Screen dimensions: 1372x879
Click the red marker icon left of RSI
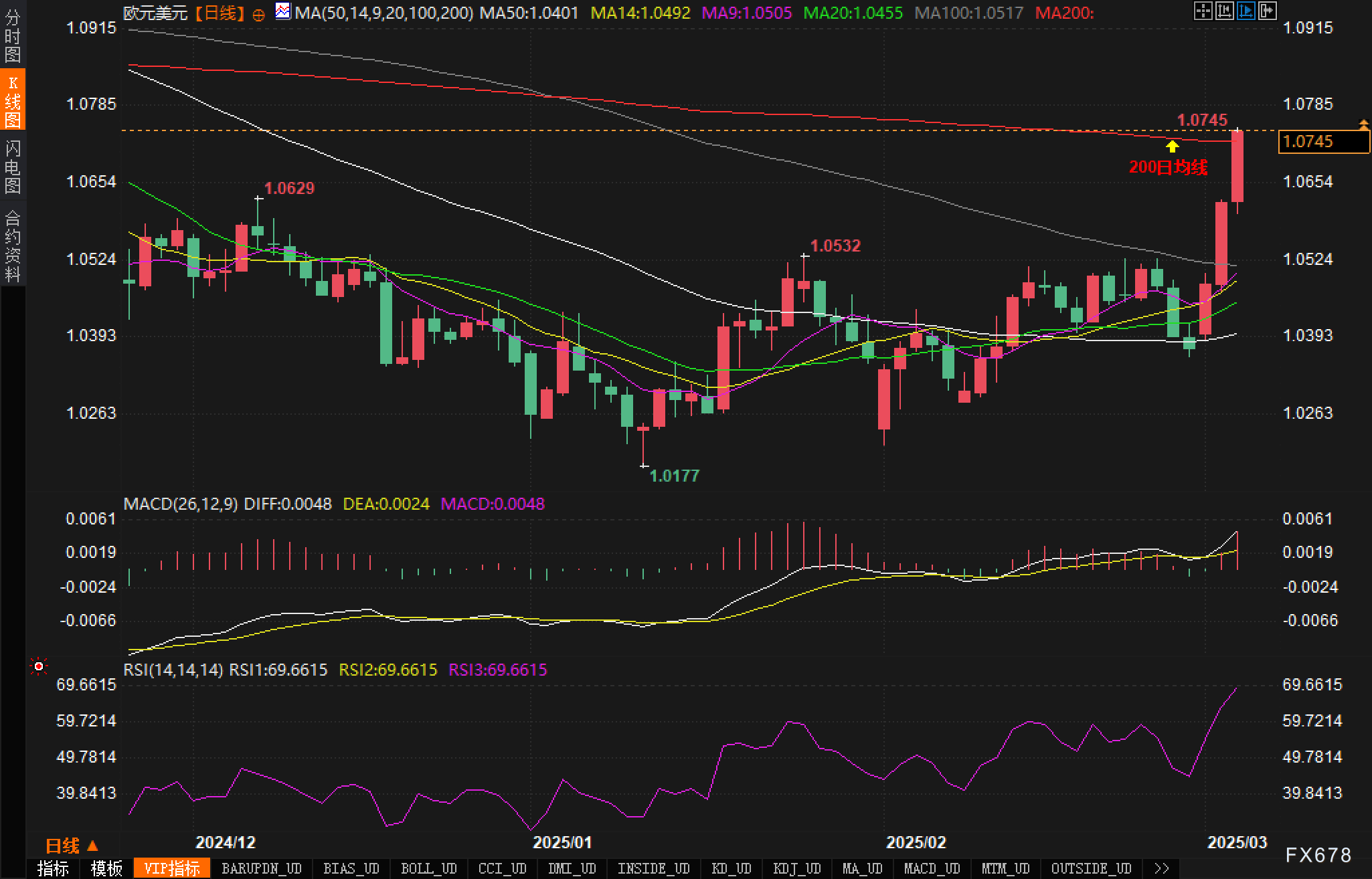click(39, 666)
